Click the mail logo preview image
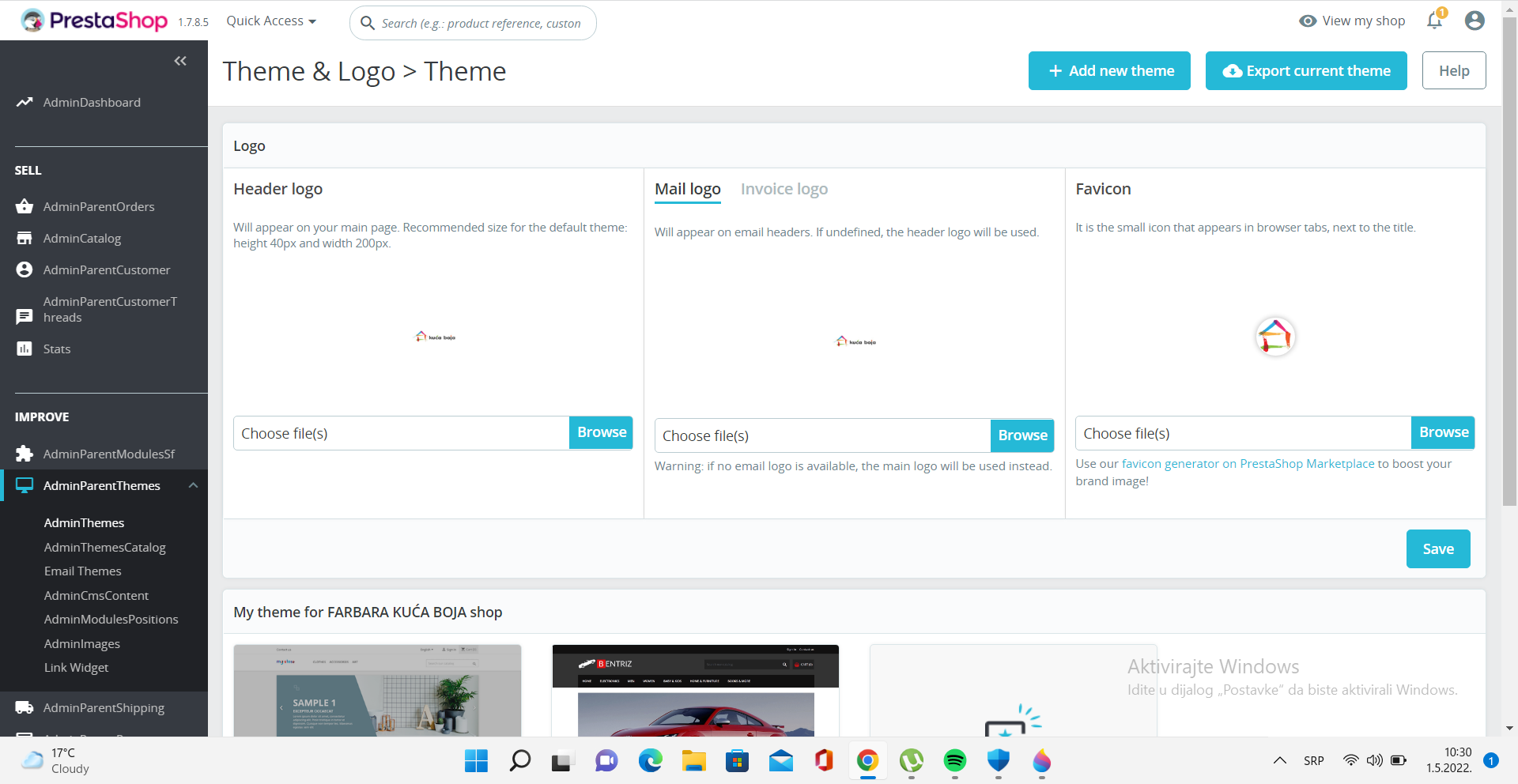 (x=855, y=341)
